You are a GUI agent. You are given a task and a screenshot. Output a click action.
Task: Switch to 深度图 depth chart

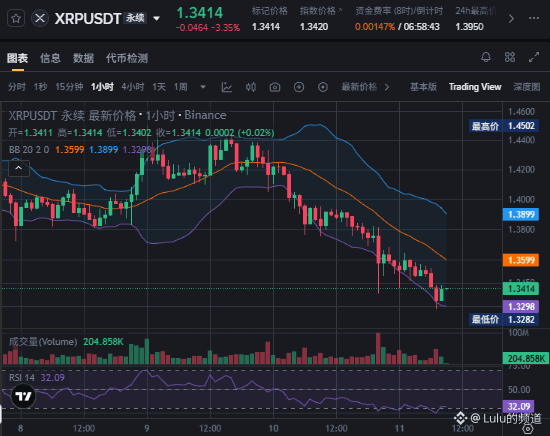[x=526, y=87]
